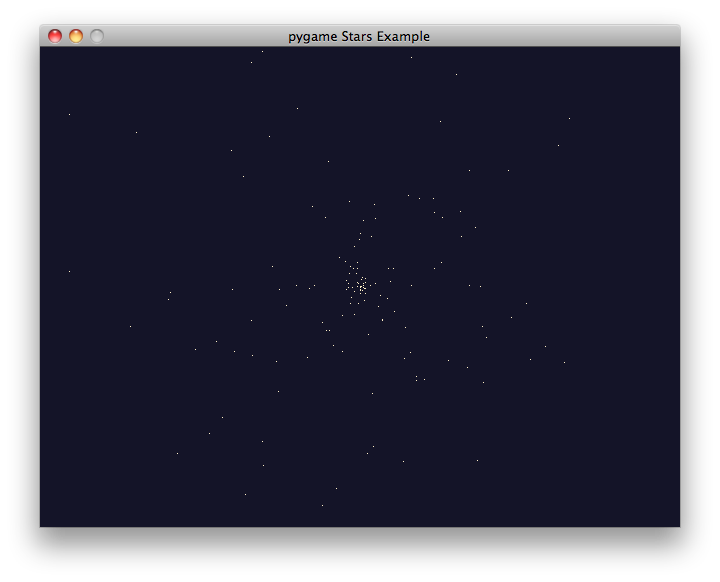Click the grayed-out zoom button
Screen dimensions: 720x582
97,36
